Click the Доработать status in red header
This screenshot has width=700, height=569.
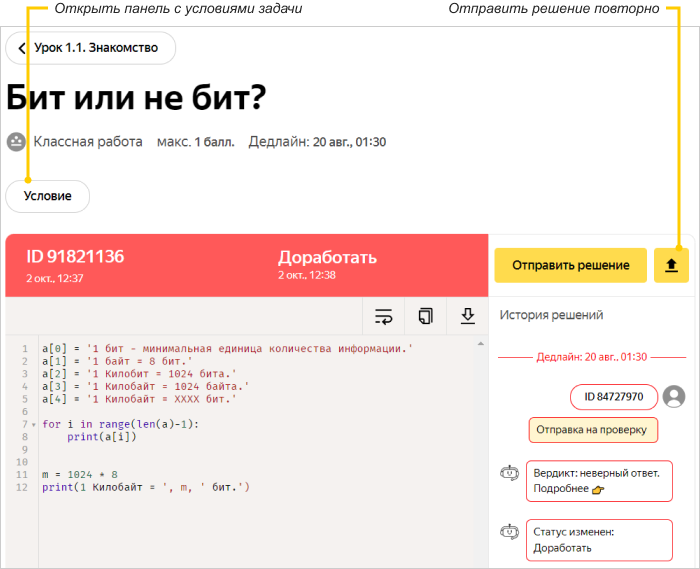point(327,257)
